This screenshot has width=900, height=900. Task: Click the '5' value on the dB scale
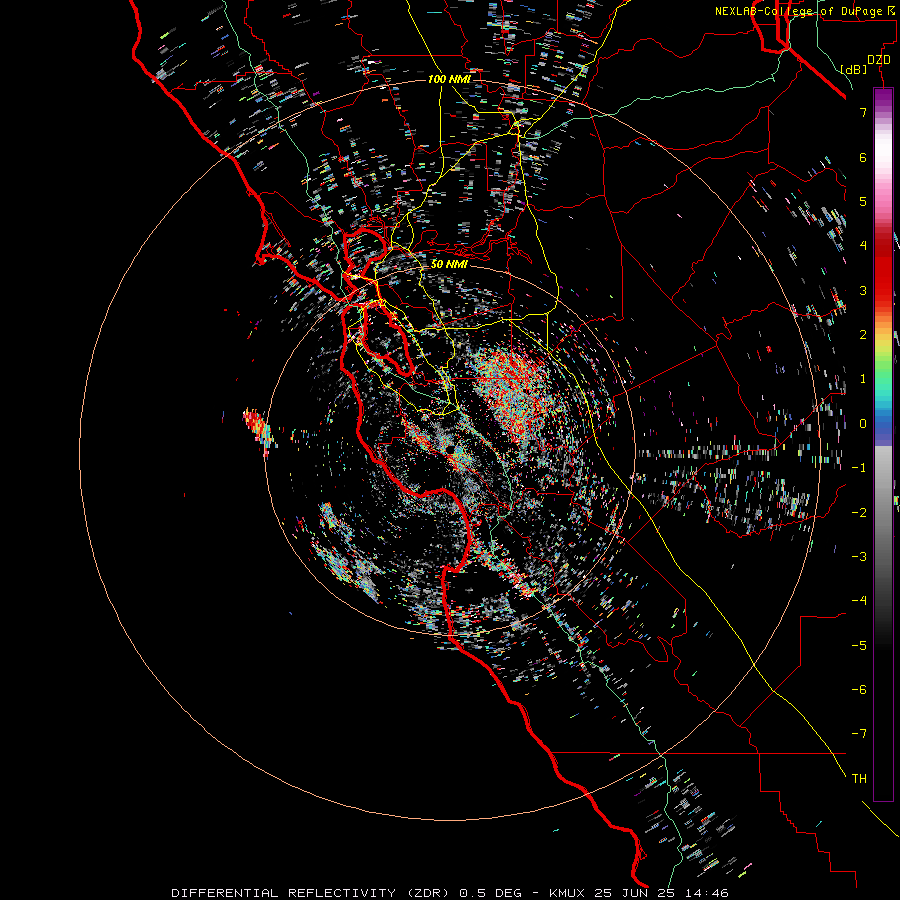coord(863,201)
